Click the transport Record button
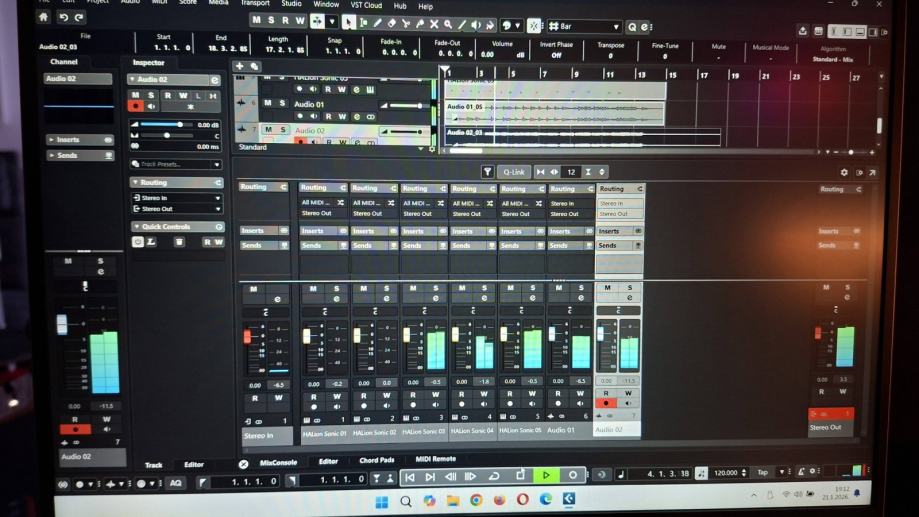 573,475
